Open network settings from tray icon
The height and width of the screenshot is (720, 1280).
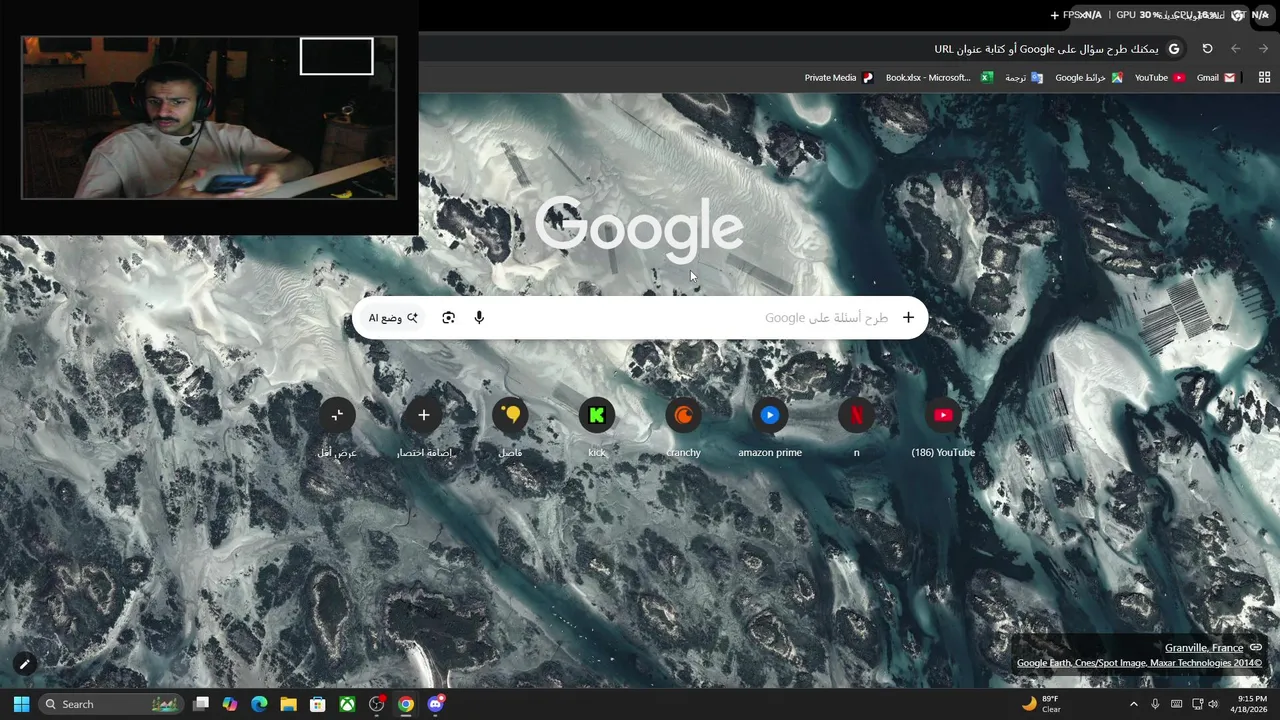(x=1197, y=704)
